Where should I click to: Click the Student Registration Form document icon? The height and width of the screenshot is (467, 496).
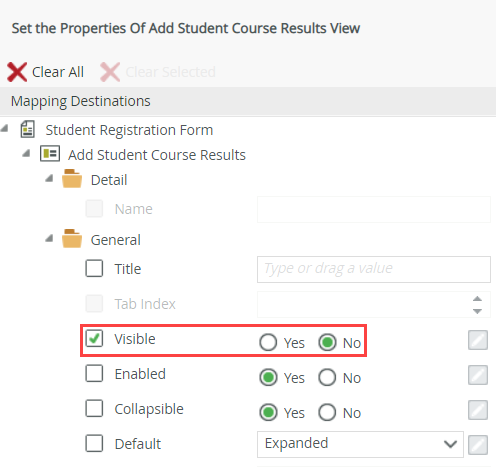(27, 129)
